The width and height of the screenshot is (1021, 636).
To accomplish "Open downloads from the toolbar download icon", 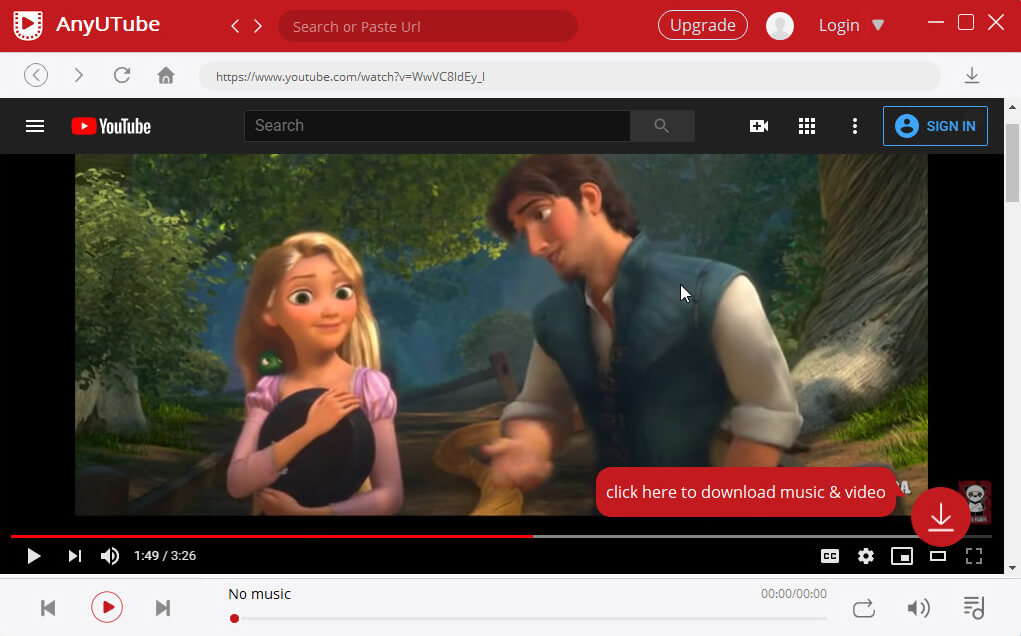I will [972, 76].
